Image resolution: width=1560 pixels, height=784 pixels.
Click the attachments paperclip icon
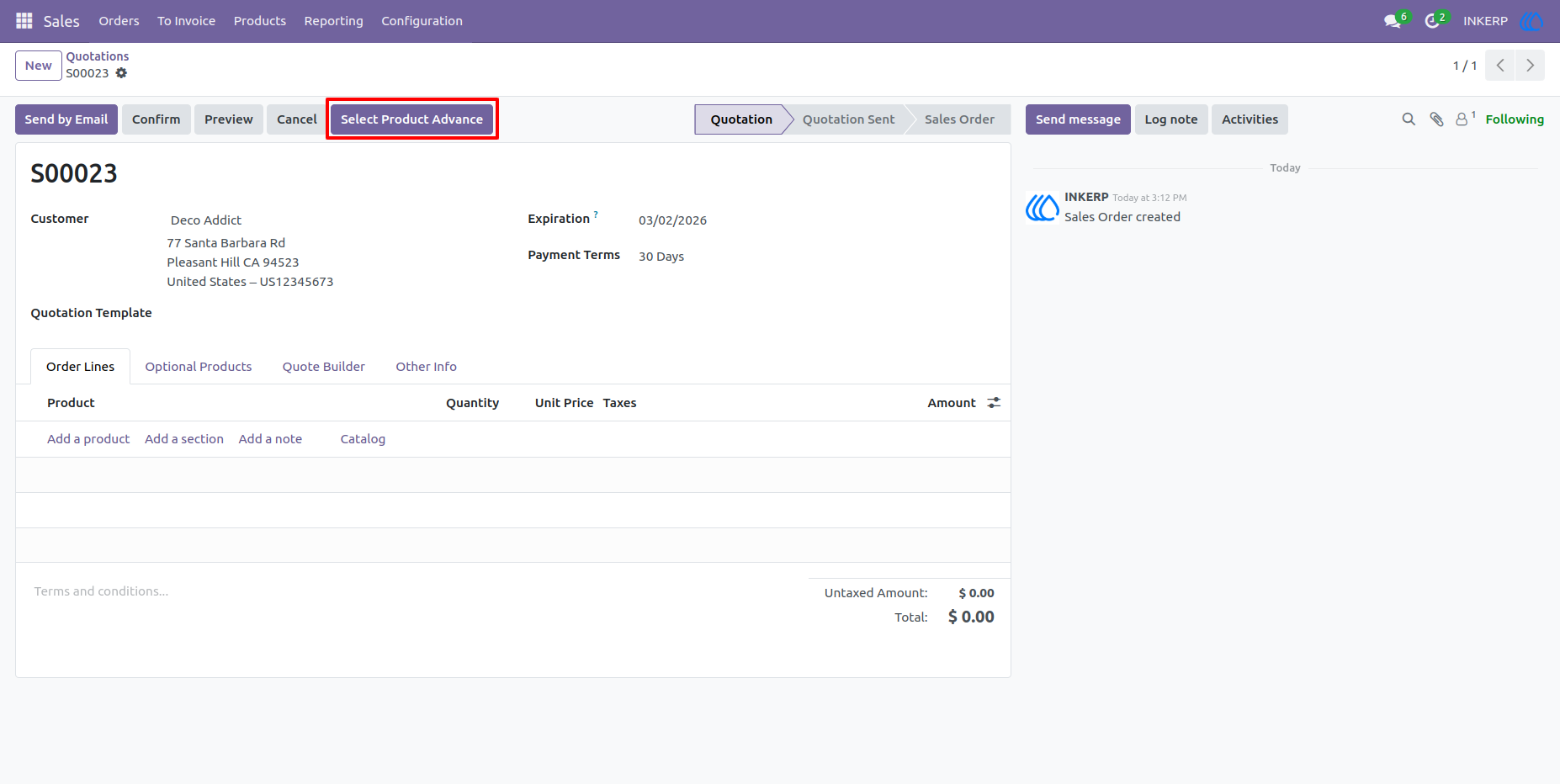(1436, 119)
